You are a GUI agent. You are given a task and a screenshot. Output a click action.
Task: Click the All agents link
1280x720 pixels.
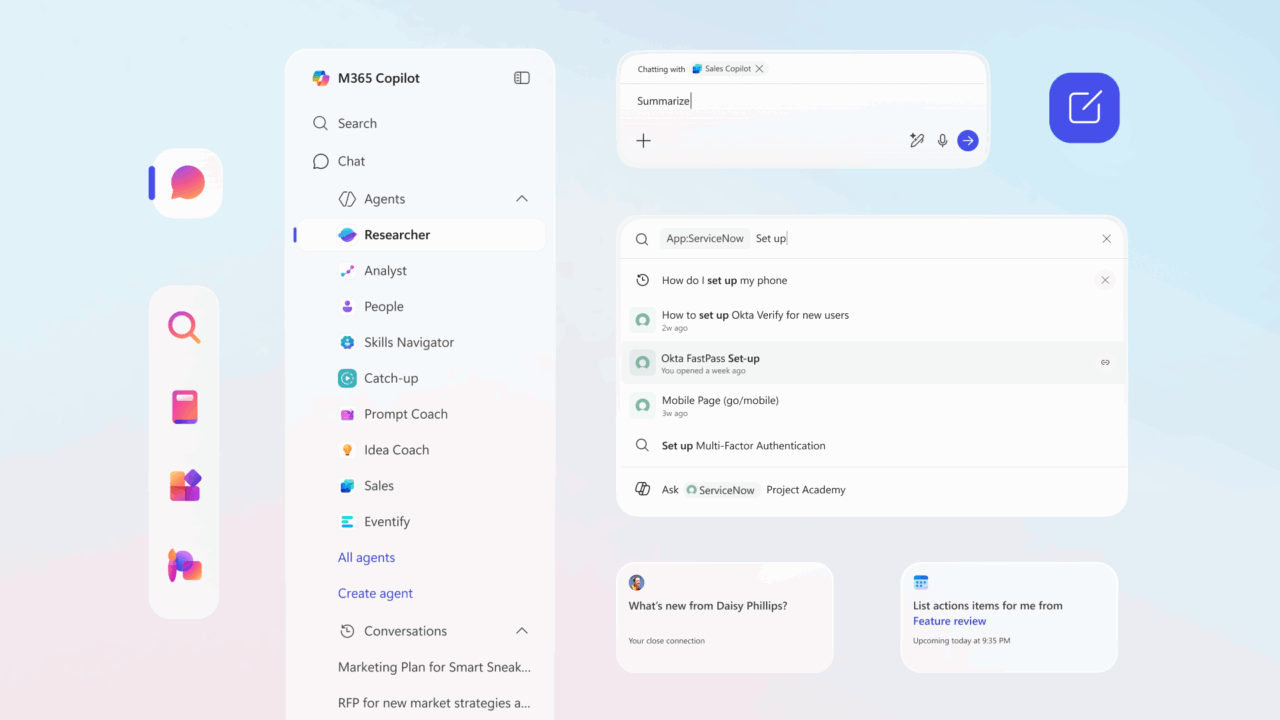(366, 557)
